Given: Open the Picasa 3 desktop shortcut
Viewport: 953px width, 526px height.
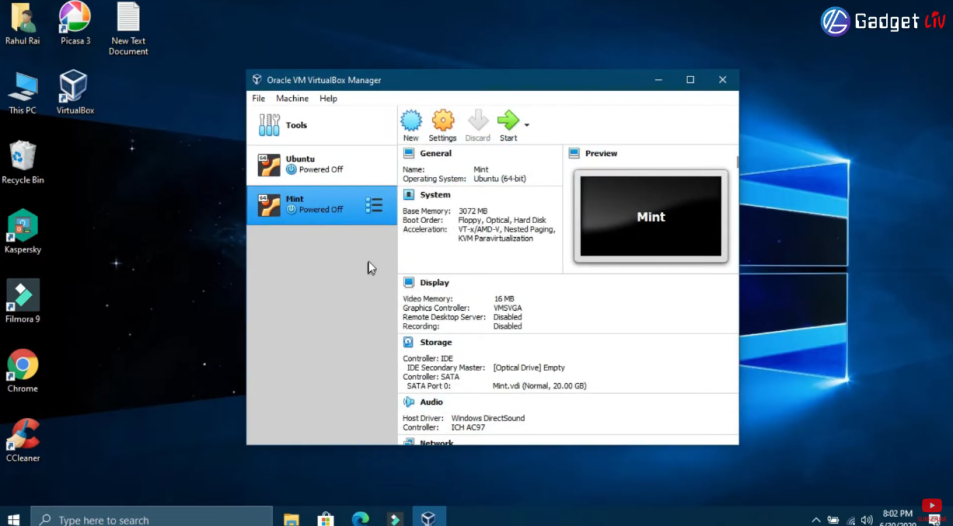Looking at the screenshot, I should [75, 24].
